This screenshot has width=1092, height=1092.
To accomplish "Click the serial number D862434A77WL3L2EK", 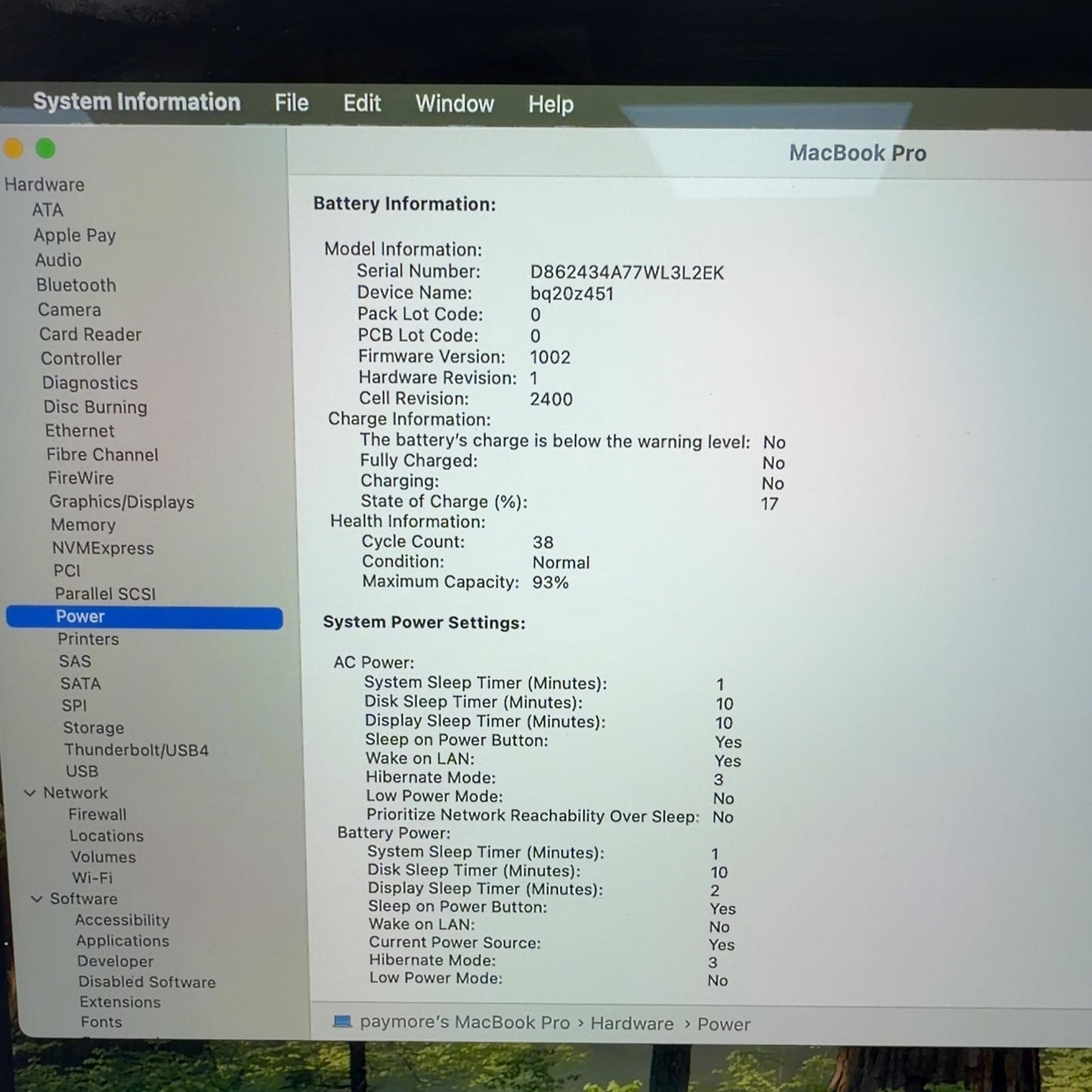I will pyautogui.click(x=627, y=273).
